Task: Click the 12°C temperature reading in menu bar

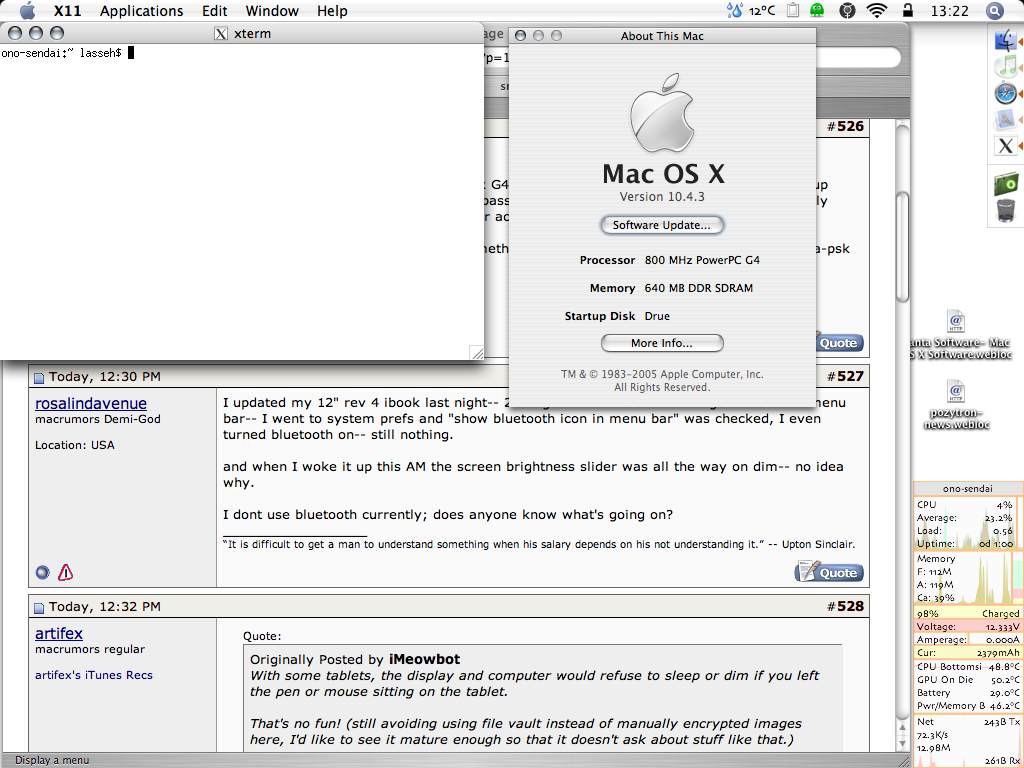Action: (x=761, y=10)
